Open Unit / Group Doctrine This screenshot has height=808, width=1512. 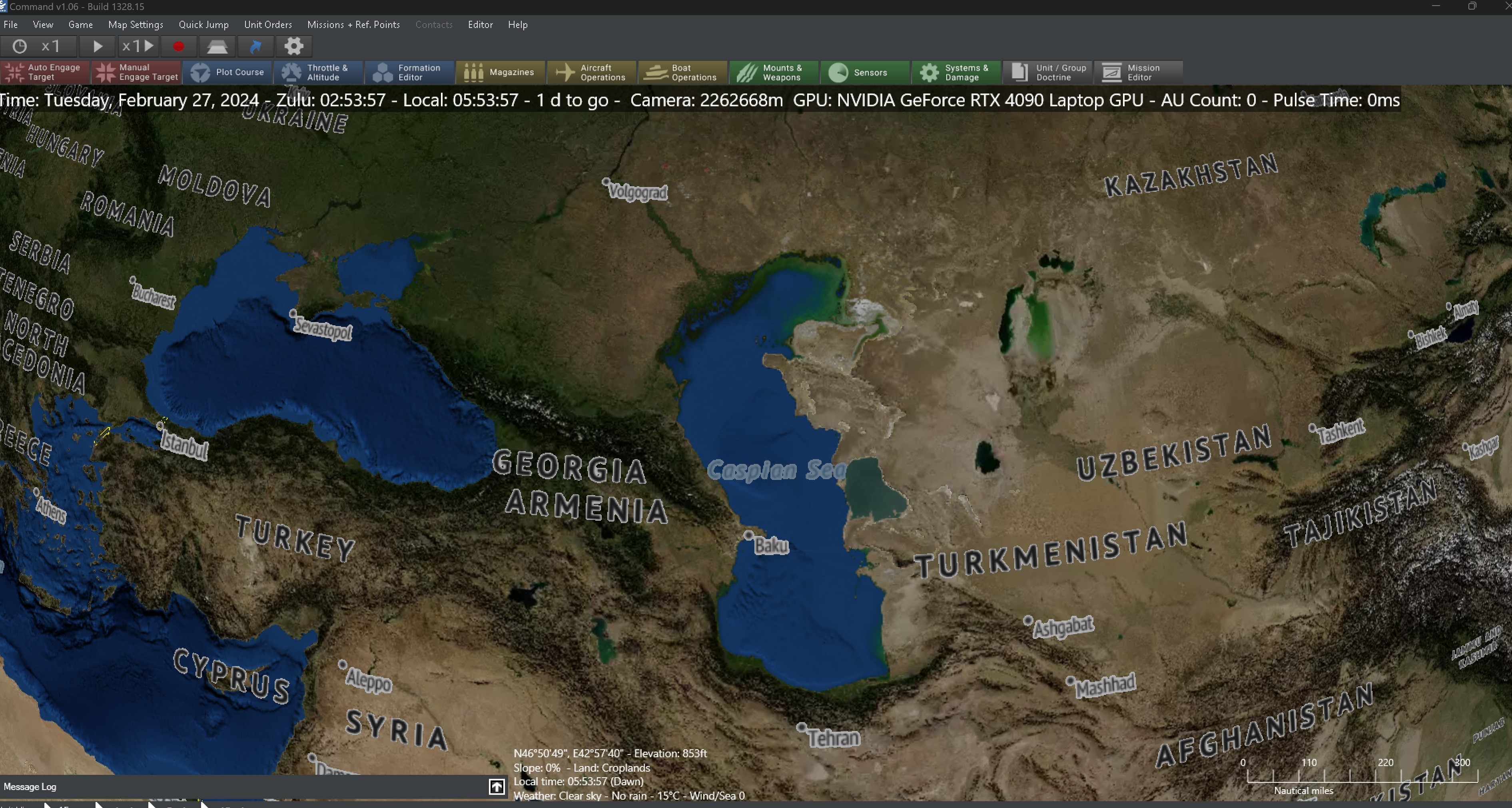pyautogui.click(x=1047, y=73)
